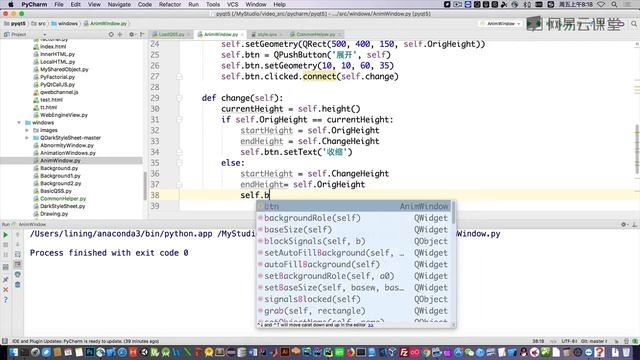The image size is (640, 360).
Task: Open the VCS menu
Action: tap(232, 4)
